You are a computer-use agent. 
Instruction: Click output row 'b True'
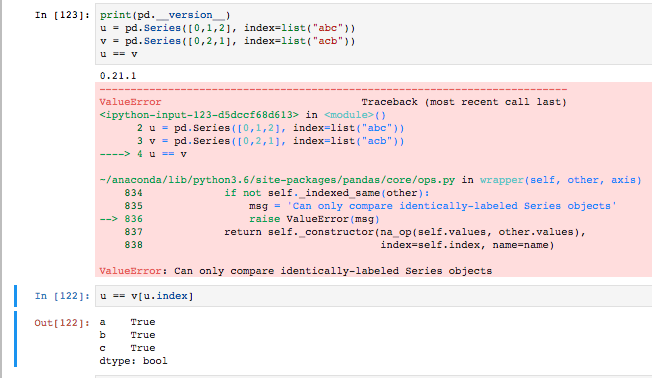pos(127,335)
